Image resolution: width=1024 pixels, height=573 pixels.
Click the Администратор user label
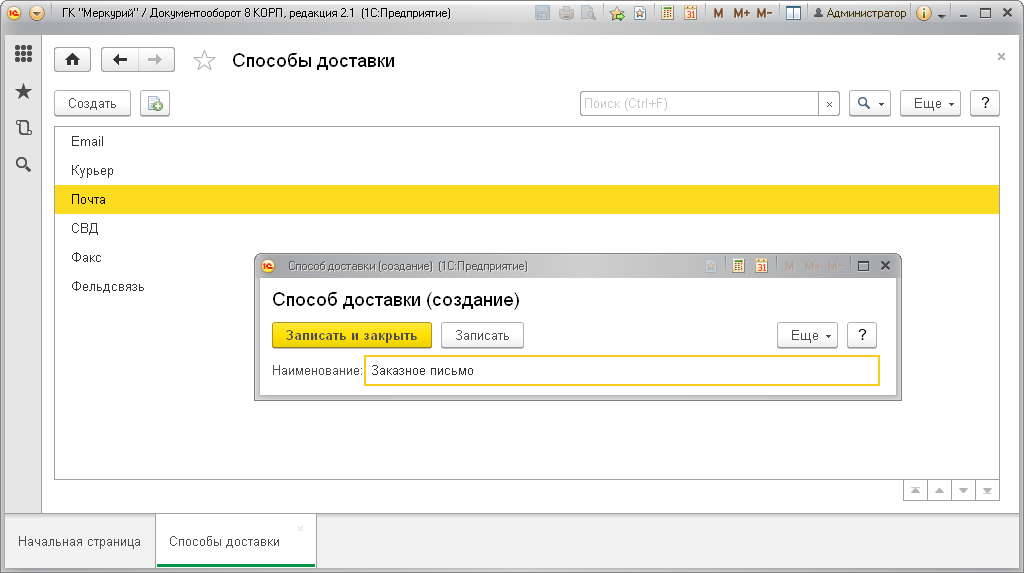860,13
